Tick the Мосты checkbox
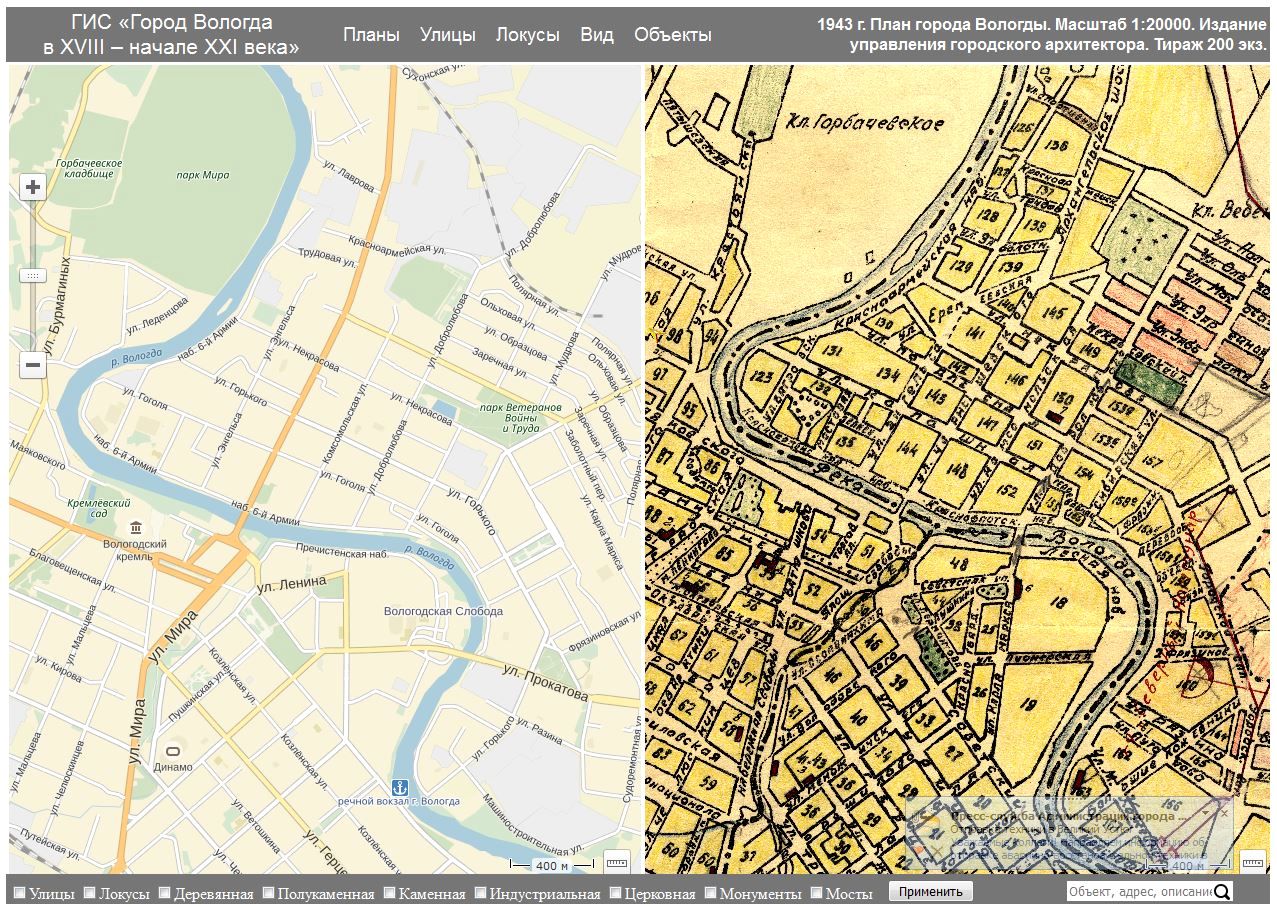This screenshot has width=1277, height=909. 816,893
